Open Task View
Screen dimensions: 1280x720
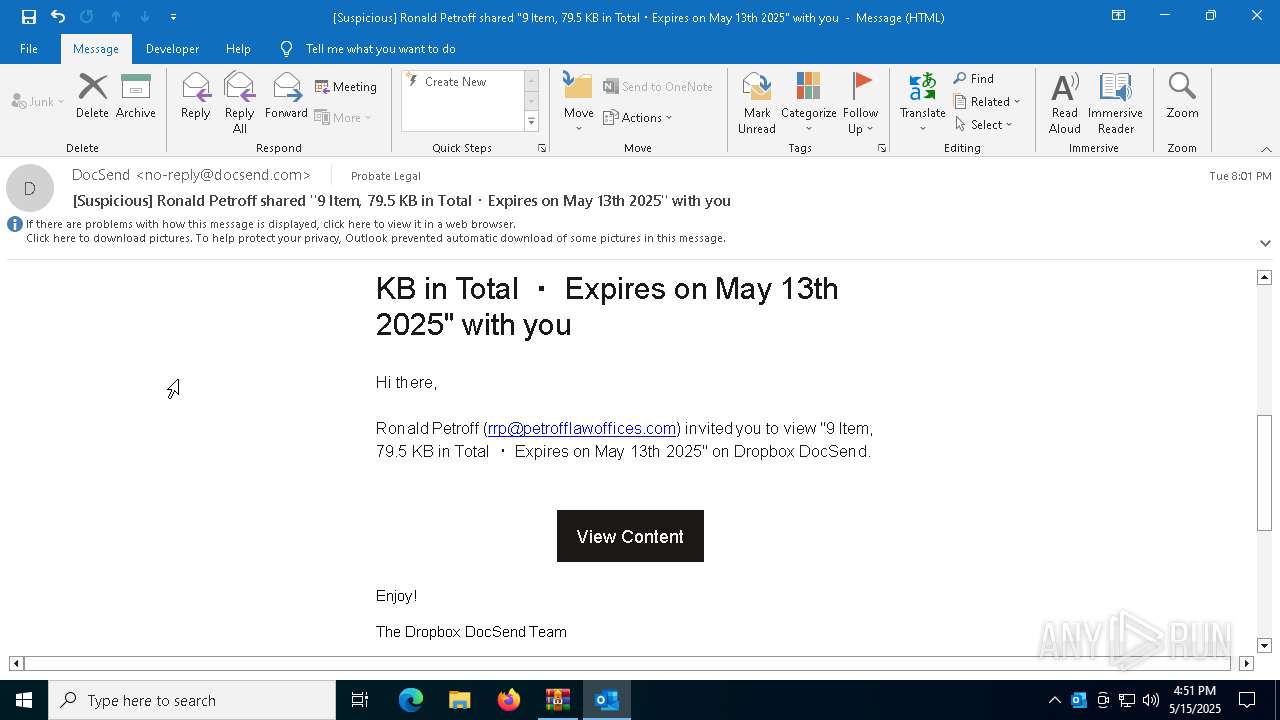tap(360, 700)
